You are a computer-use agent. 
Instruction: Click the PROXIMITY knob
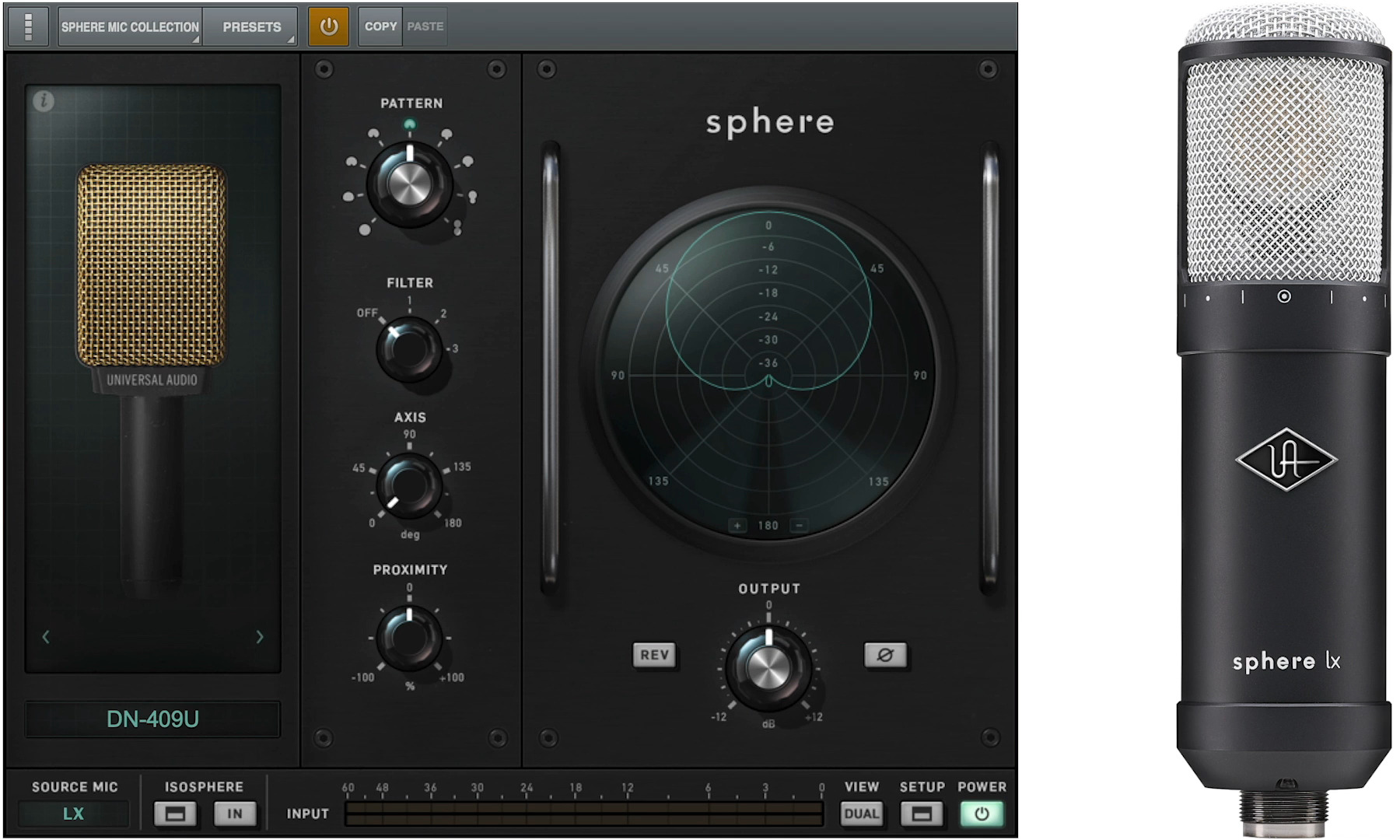click(409, 639)
